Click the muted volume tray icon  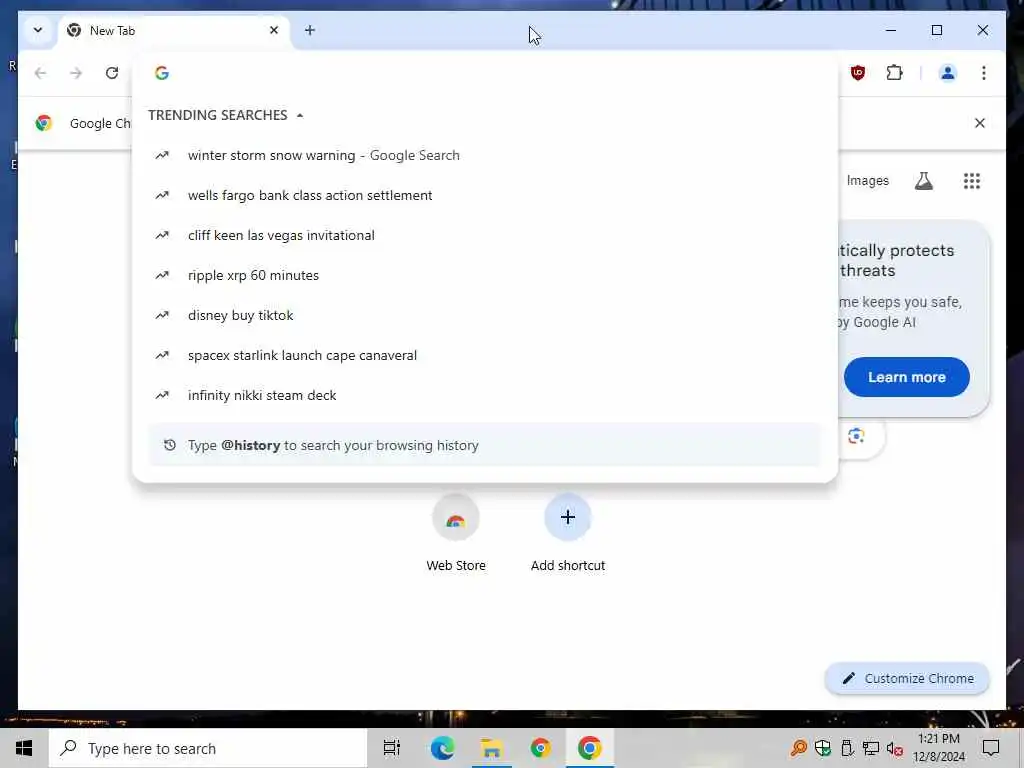[895, 749]
